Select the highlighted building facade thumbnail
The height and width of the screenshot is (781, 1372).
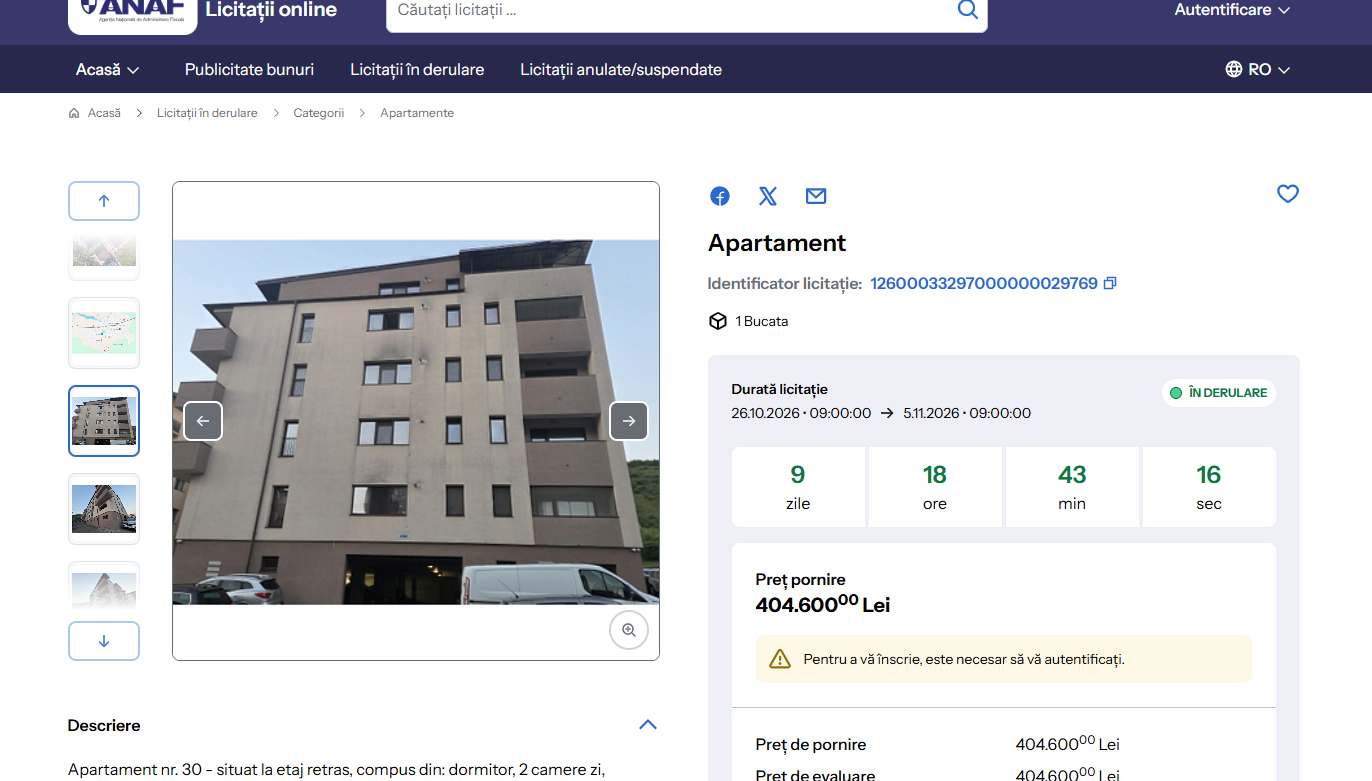104,421
